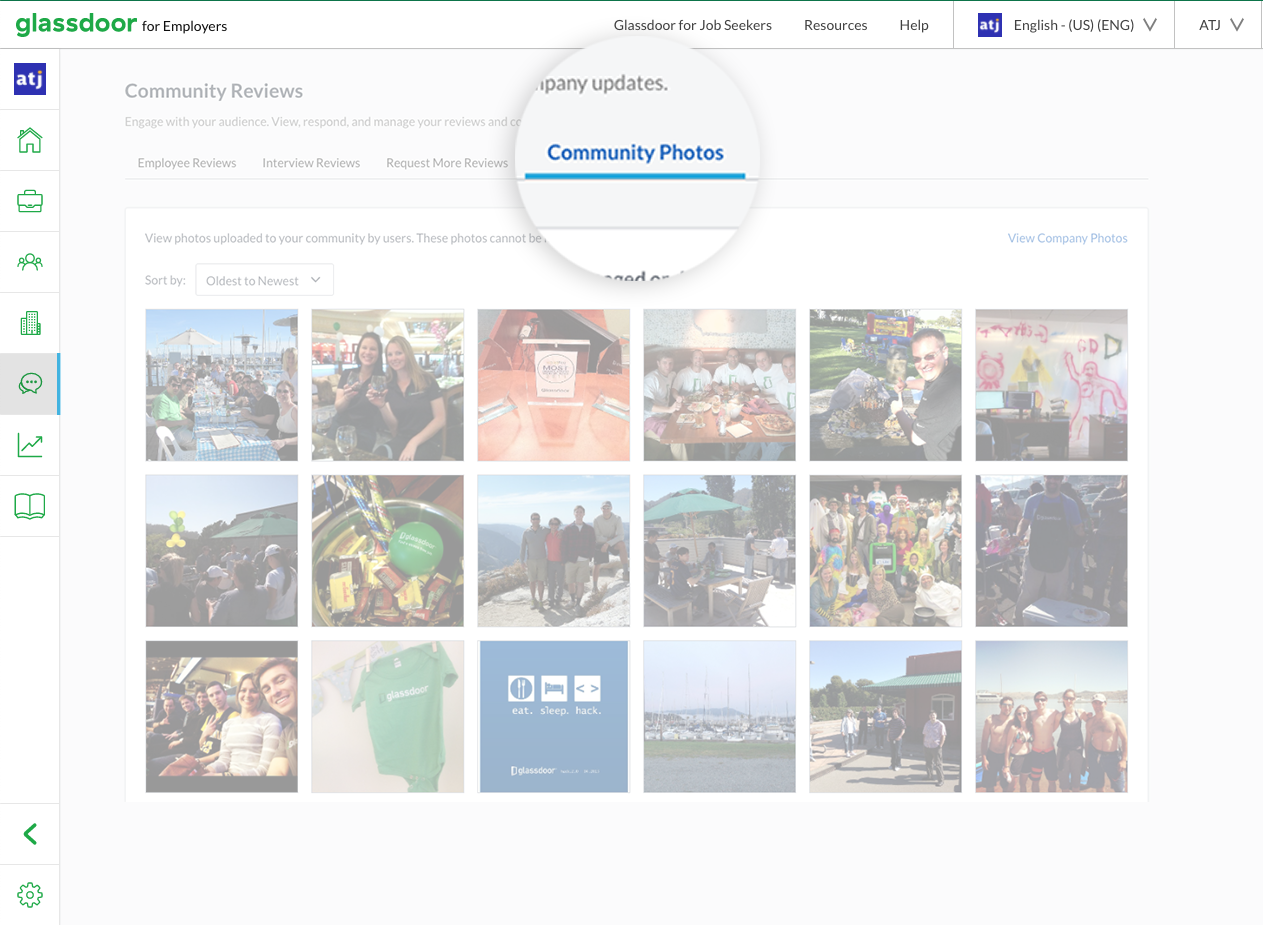
Task: Click the atj company avatar in sidebar
Action: [29, 78]
